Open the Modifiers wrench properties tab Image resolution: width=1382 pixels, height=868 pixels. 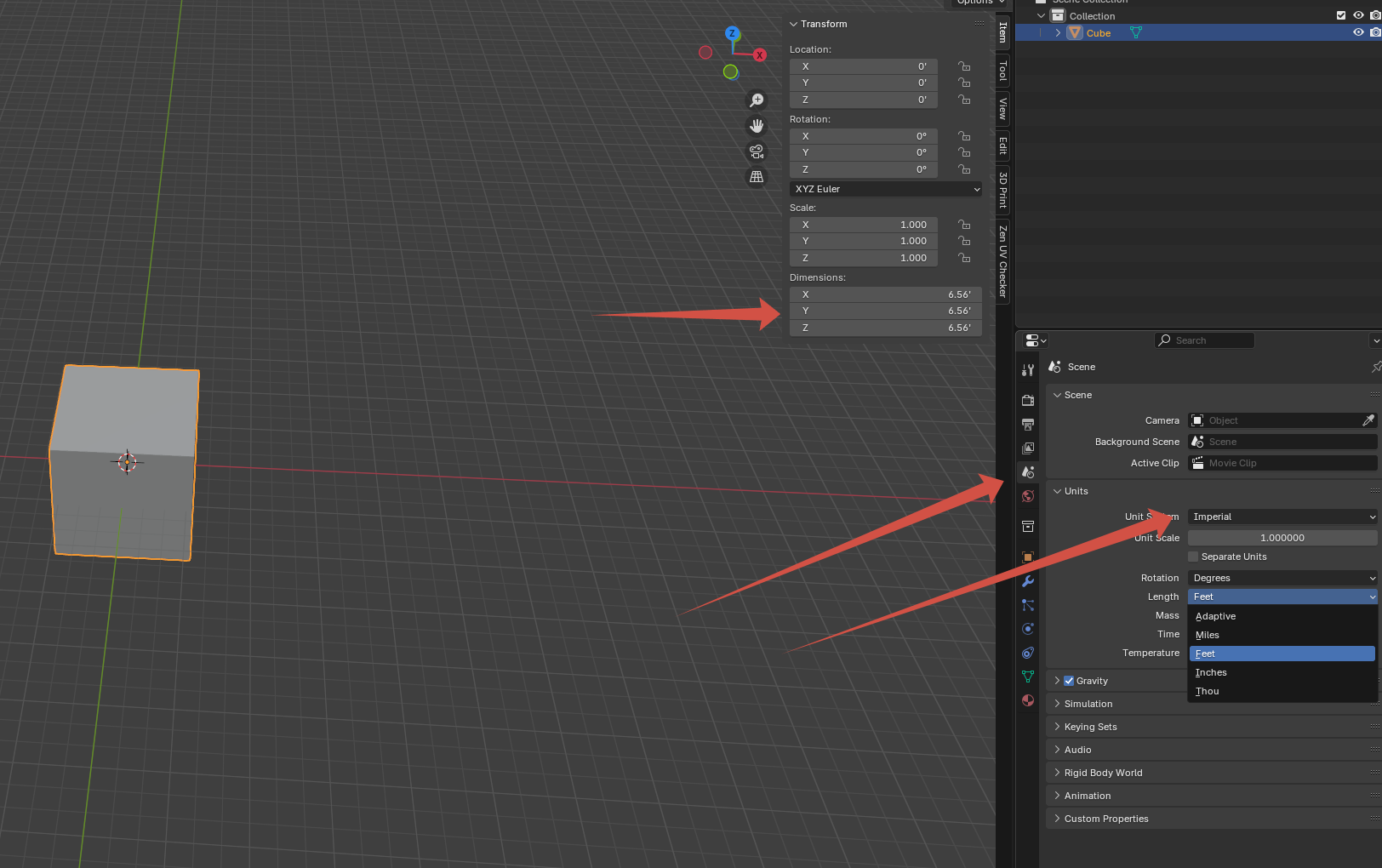(1028, 581)
